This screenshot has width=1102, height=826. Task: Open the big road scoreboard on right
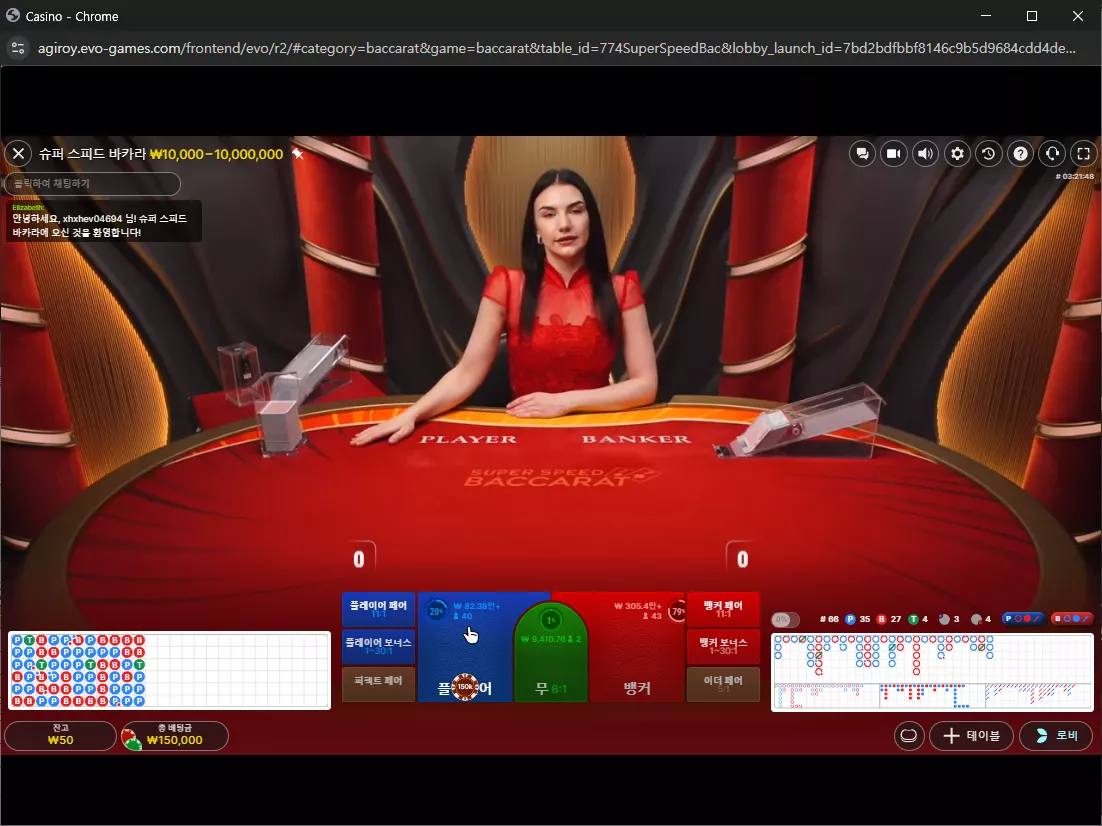(x=932, y=672)
